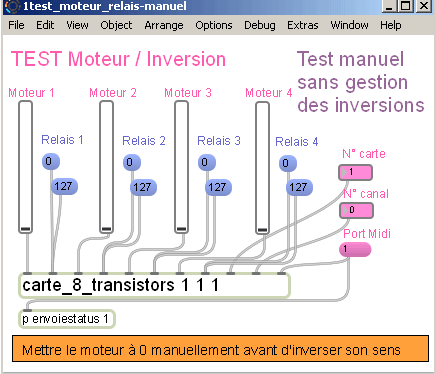
Task: Click the Port Midi message box
Action: click(x=355, y=249)
